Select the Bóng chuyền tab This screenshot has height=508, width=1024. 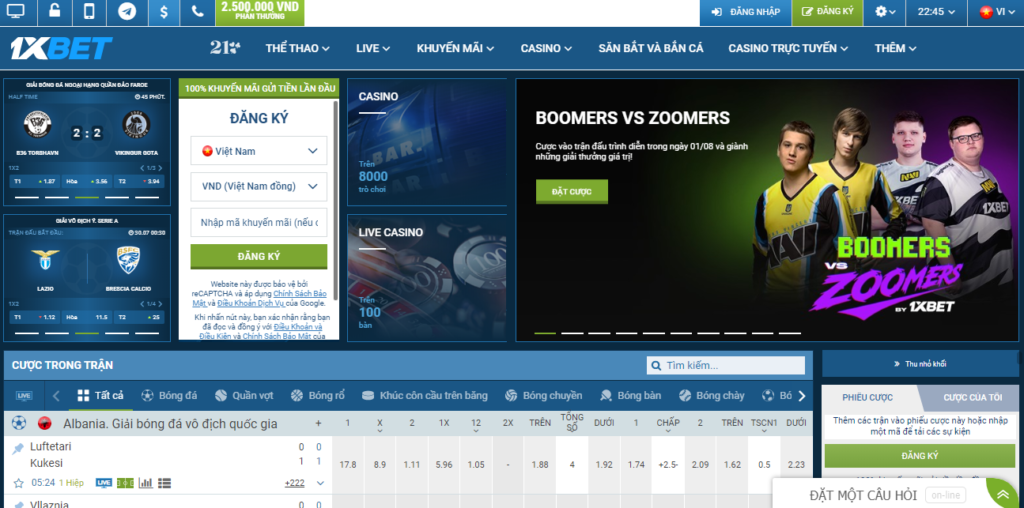coord(543,396)
